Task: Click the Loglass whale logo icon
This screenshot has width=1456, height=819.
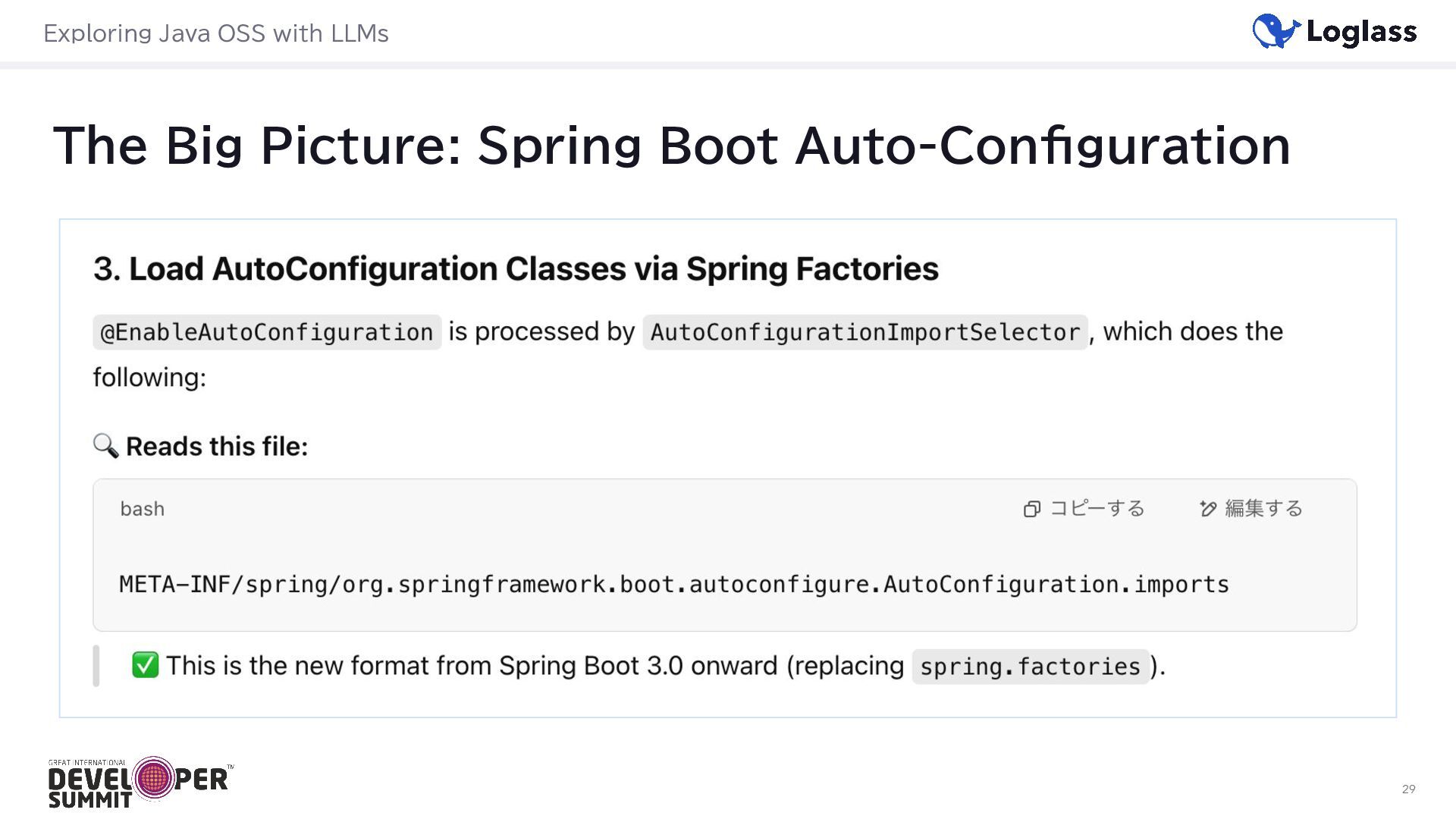Action: pyautogui.click(x=1276, y=31)
